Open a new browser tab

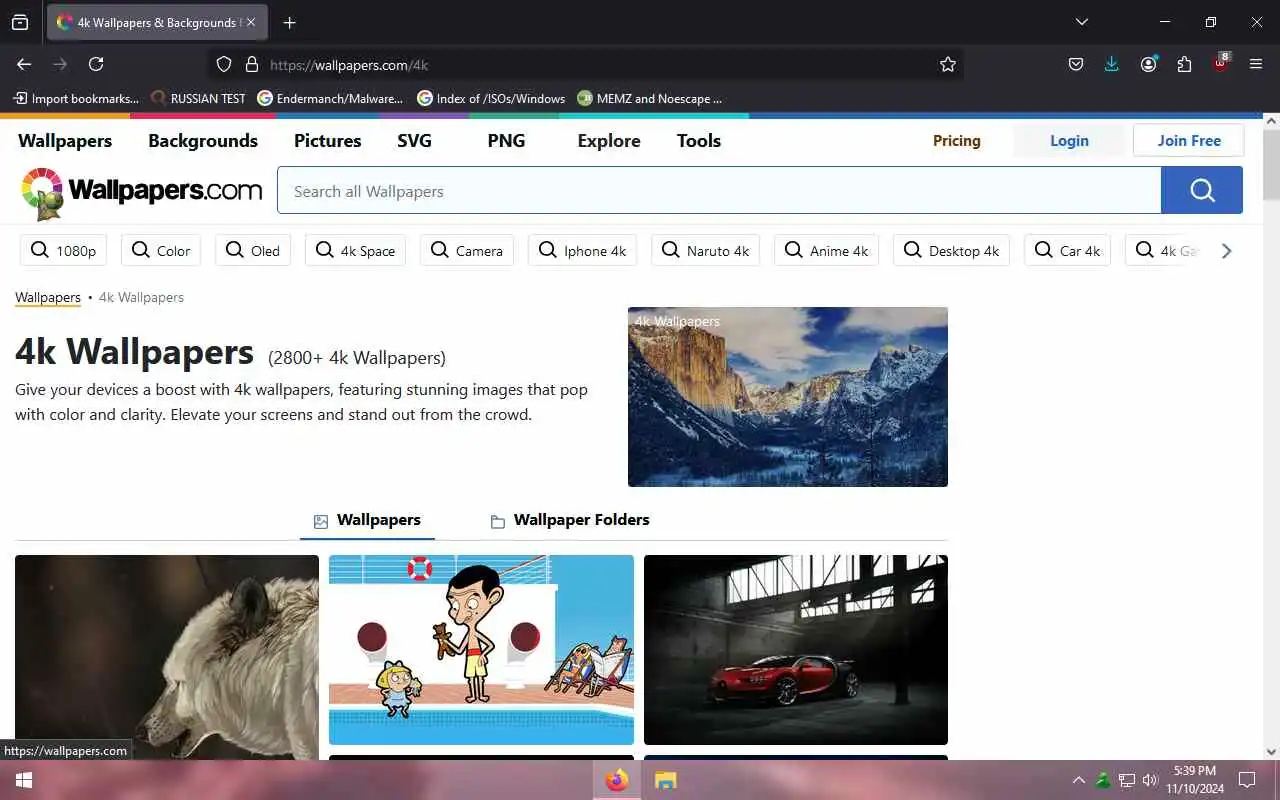click(x=289, y=22)
